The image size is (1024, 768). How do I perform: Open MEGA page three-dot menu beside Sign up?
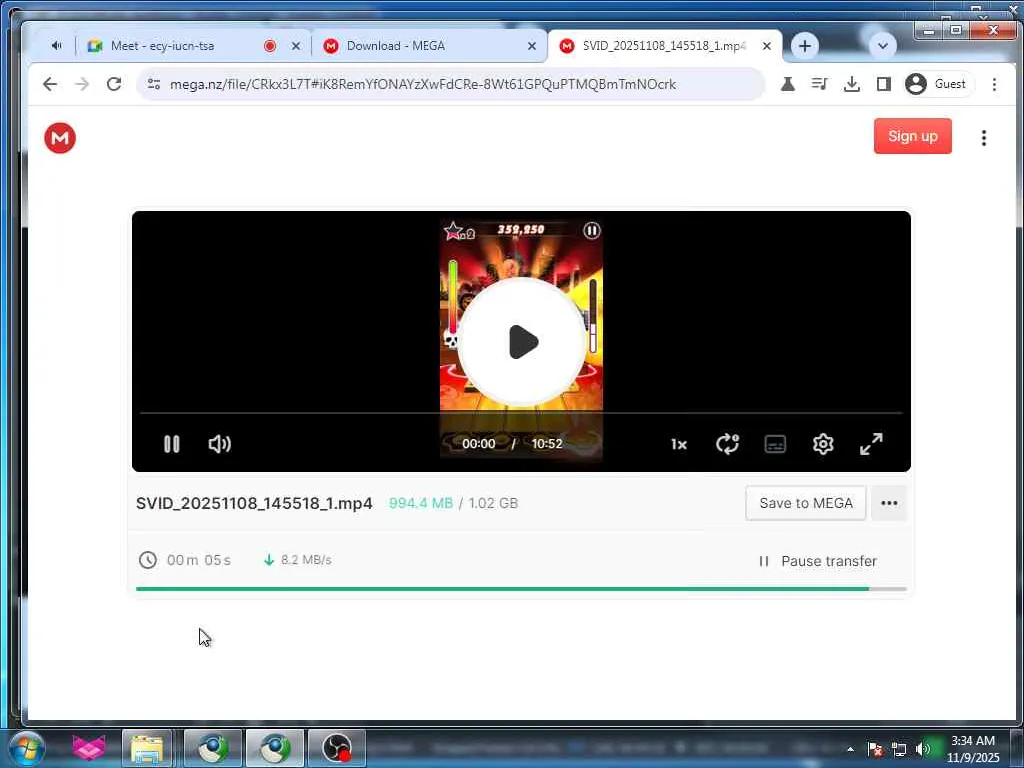pyautogui.click(x=984, y=138)
